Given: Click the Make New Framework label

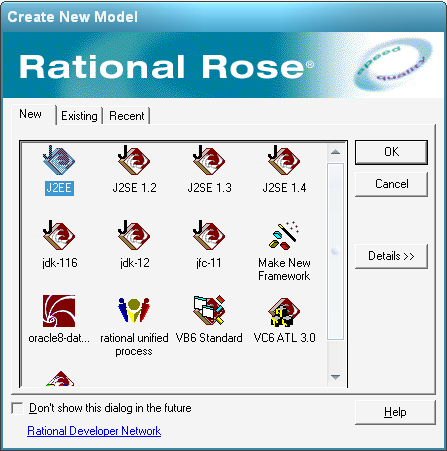Looking at the screenshot, I should [x=284, y=269].
